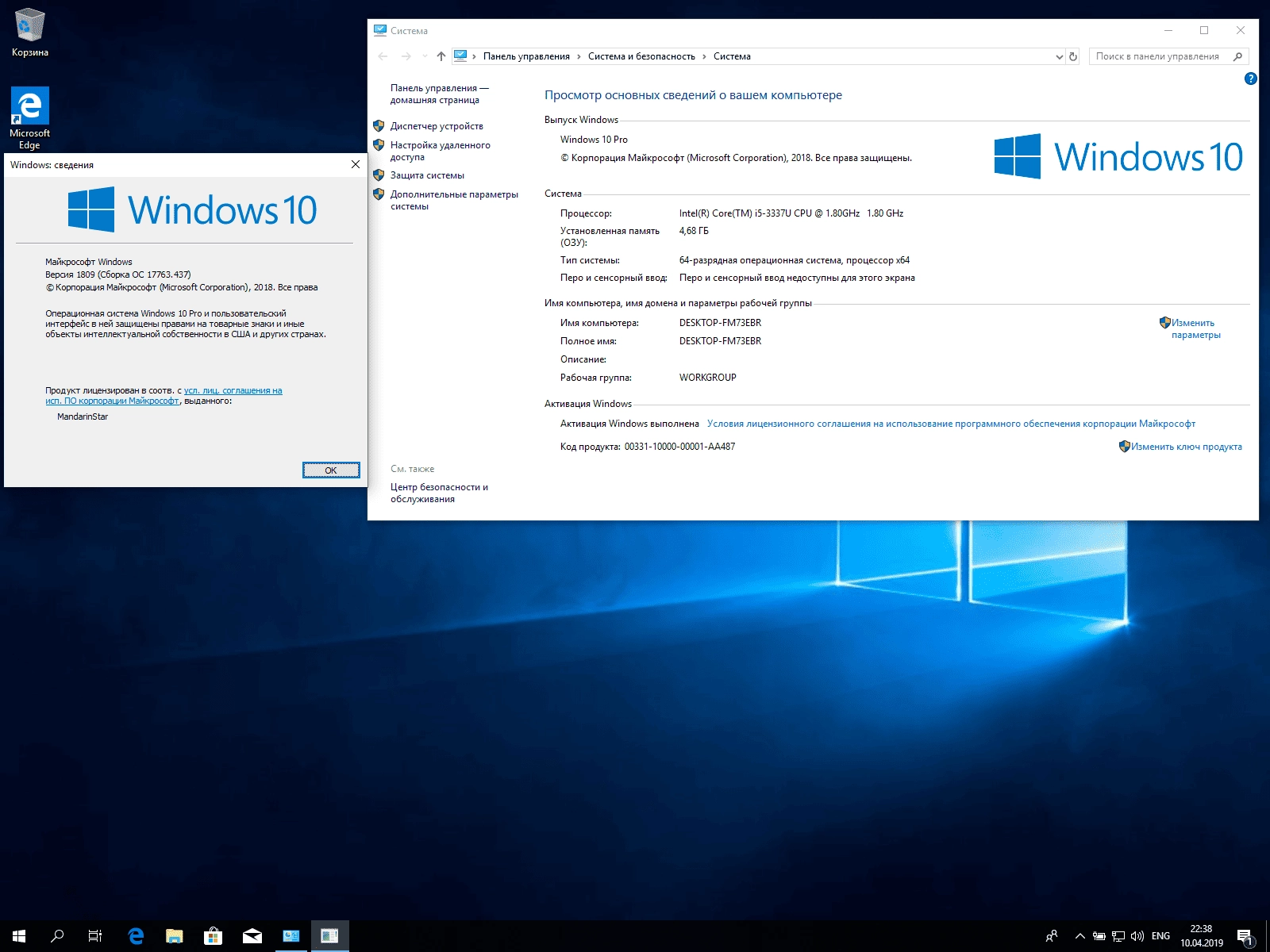Screen dimensions: 1270x952
Task: Refresh the System control panel page
Action: click(x=1073, y=56)
